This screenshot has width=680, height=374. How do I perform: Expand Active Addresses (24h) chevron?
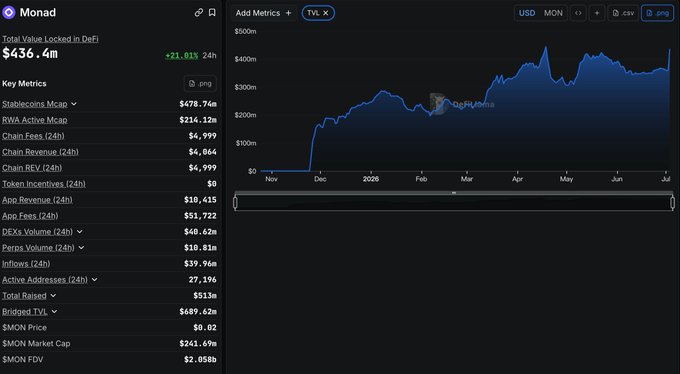(x=94, y=280)
